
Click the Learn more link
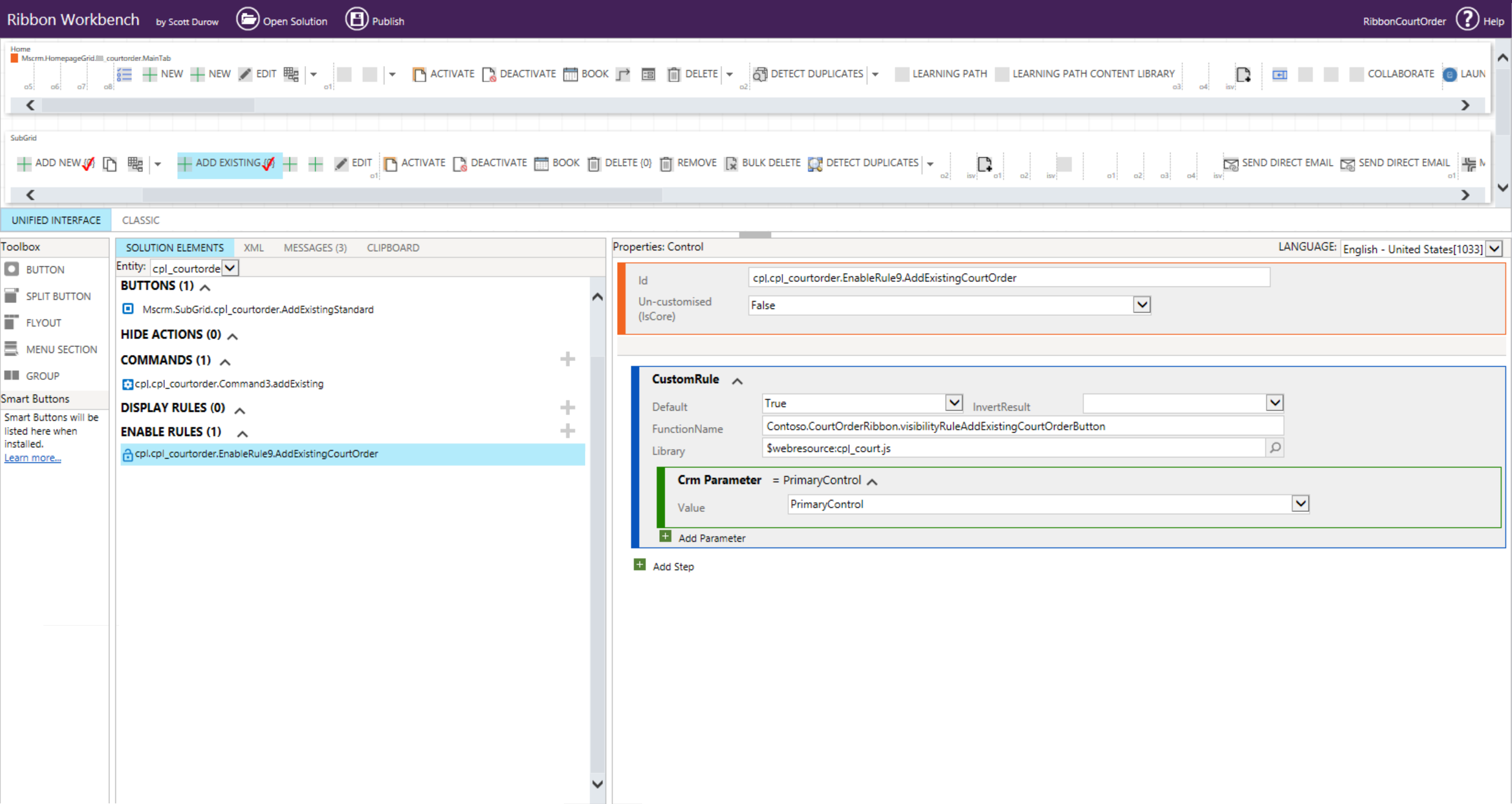point(32,458)
